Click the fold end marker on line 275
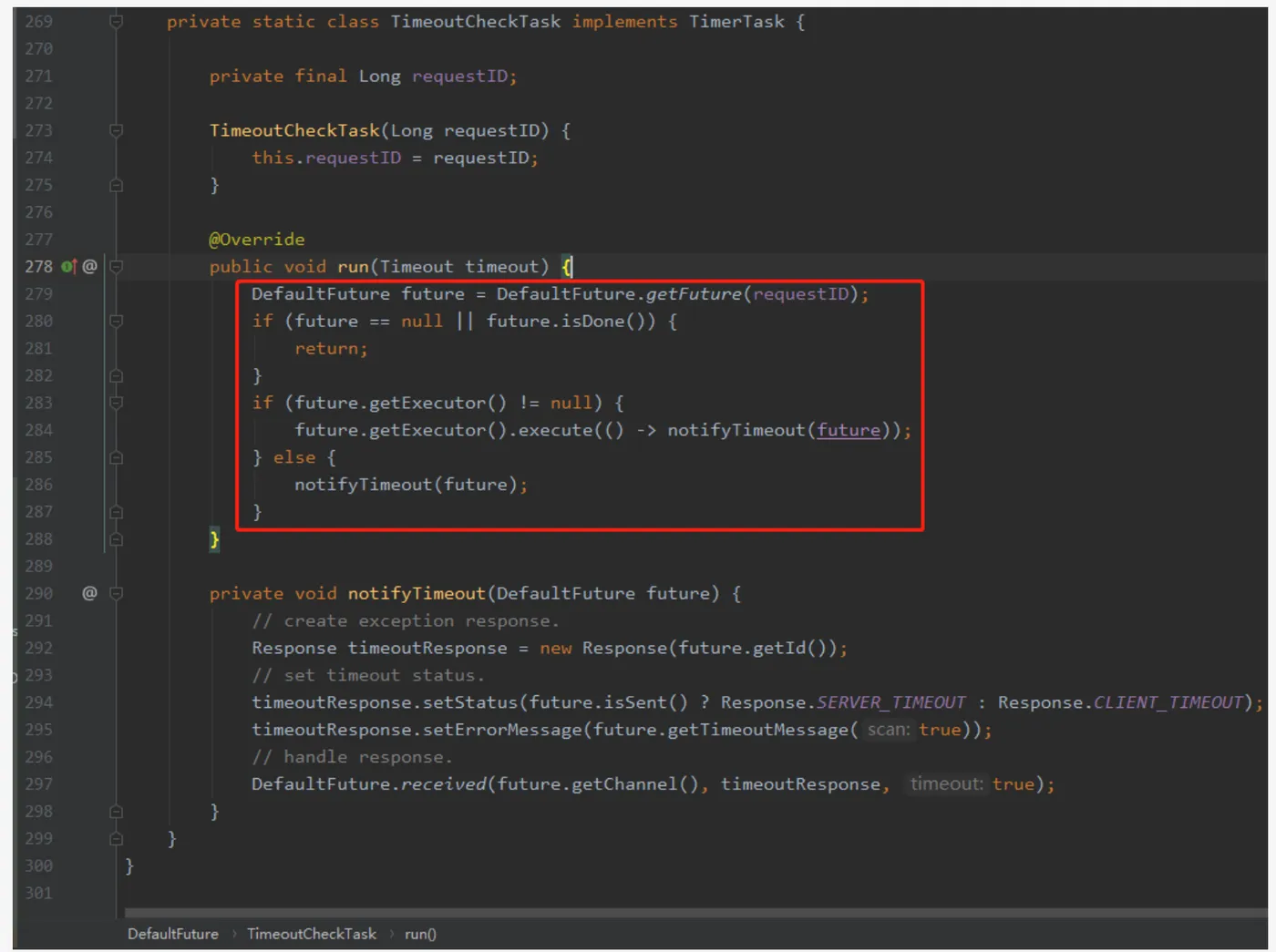This screenshot has width=1276, height=952. pos(117,185)
